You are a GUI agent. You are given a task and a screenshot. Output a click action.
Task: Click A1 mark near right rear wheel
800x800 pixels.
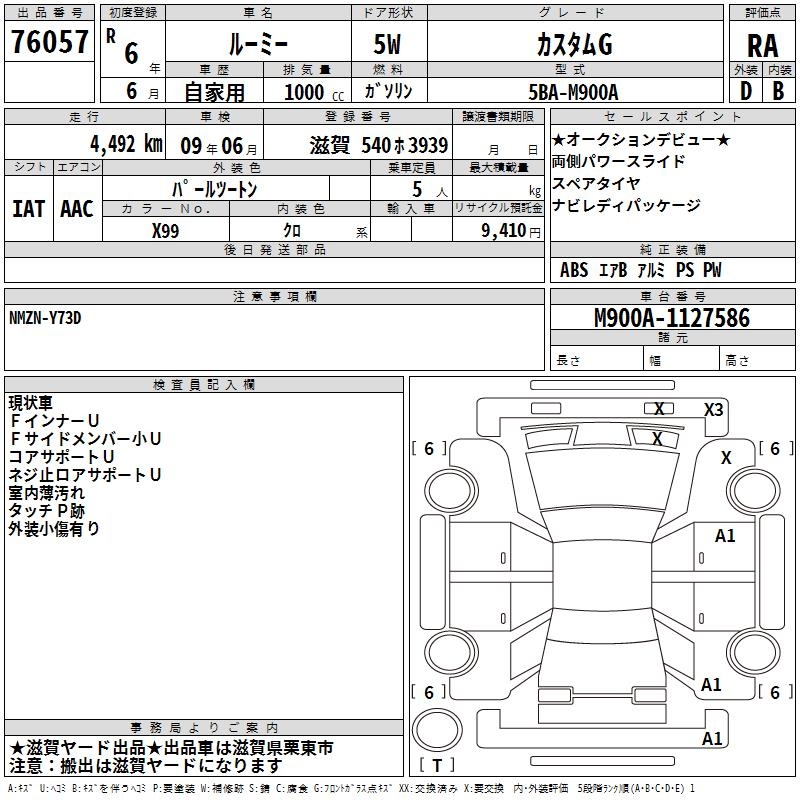point(711,684)
